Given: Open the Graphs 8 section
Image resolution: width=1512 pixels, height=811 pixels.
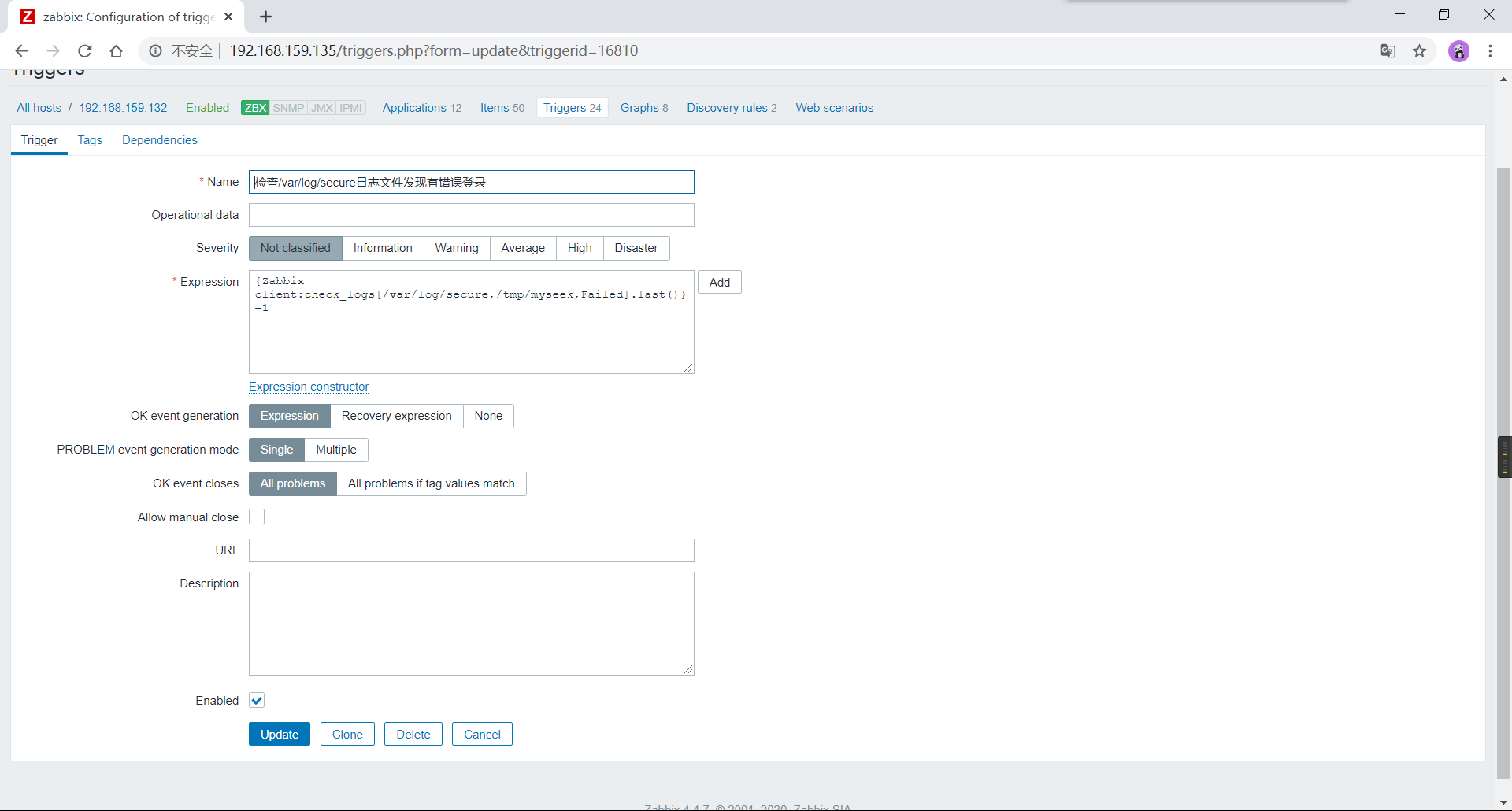Looking at the screenshot, I should (644, 108).
